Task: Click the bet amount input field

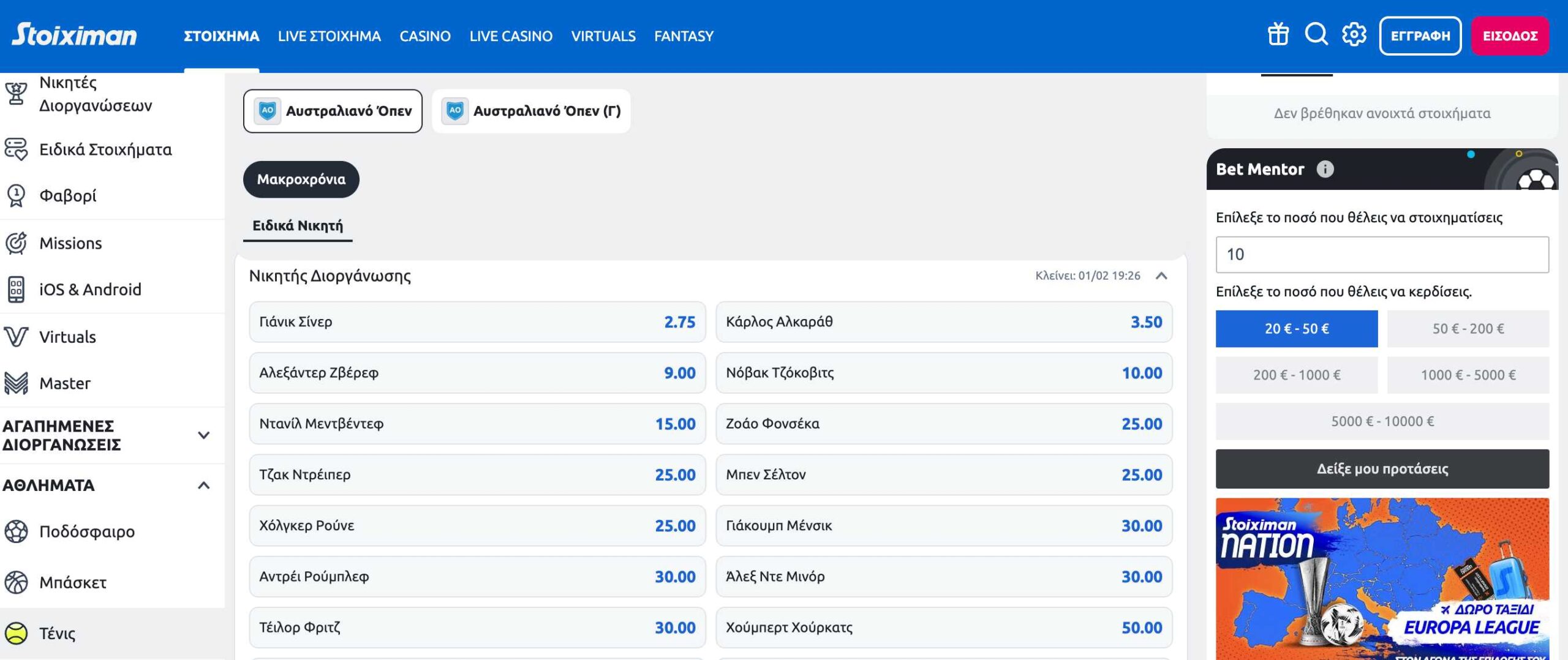Action: tap(1382, 255)
